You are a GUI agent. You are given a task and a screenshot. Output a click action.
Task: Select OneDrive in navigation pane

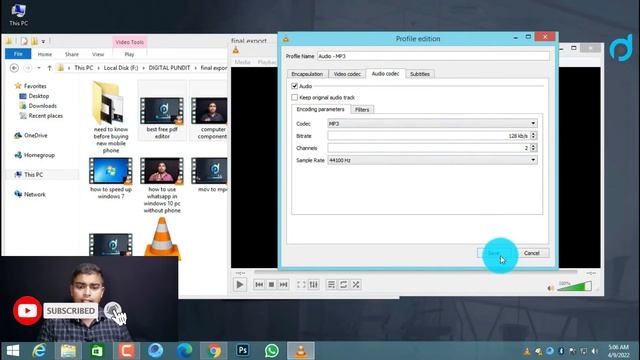click(x=36, y=136)
